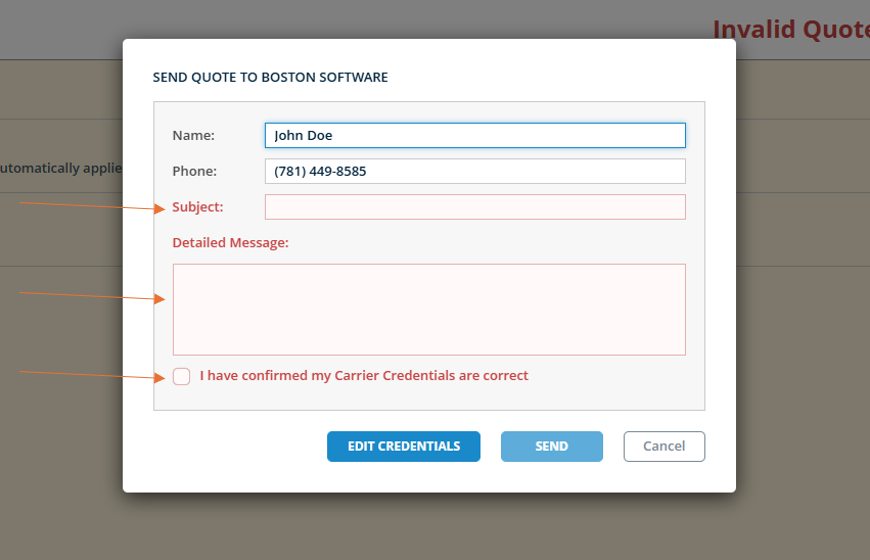Image resolution: width=870 pixels, height=560 pixels.
Task: Click the orange arrow pointing to the checkbox
Action: pyautogui.click(x=90, y=374)
